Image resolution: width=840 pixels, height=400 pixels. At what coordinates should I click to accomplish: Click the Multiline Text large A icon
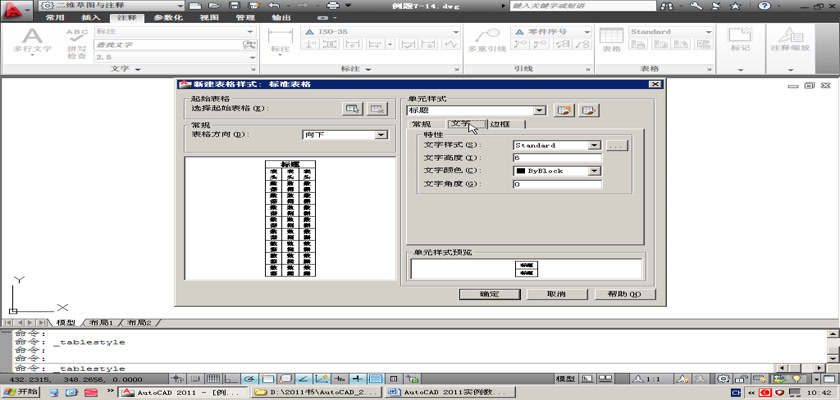click(32, 37)
